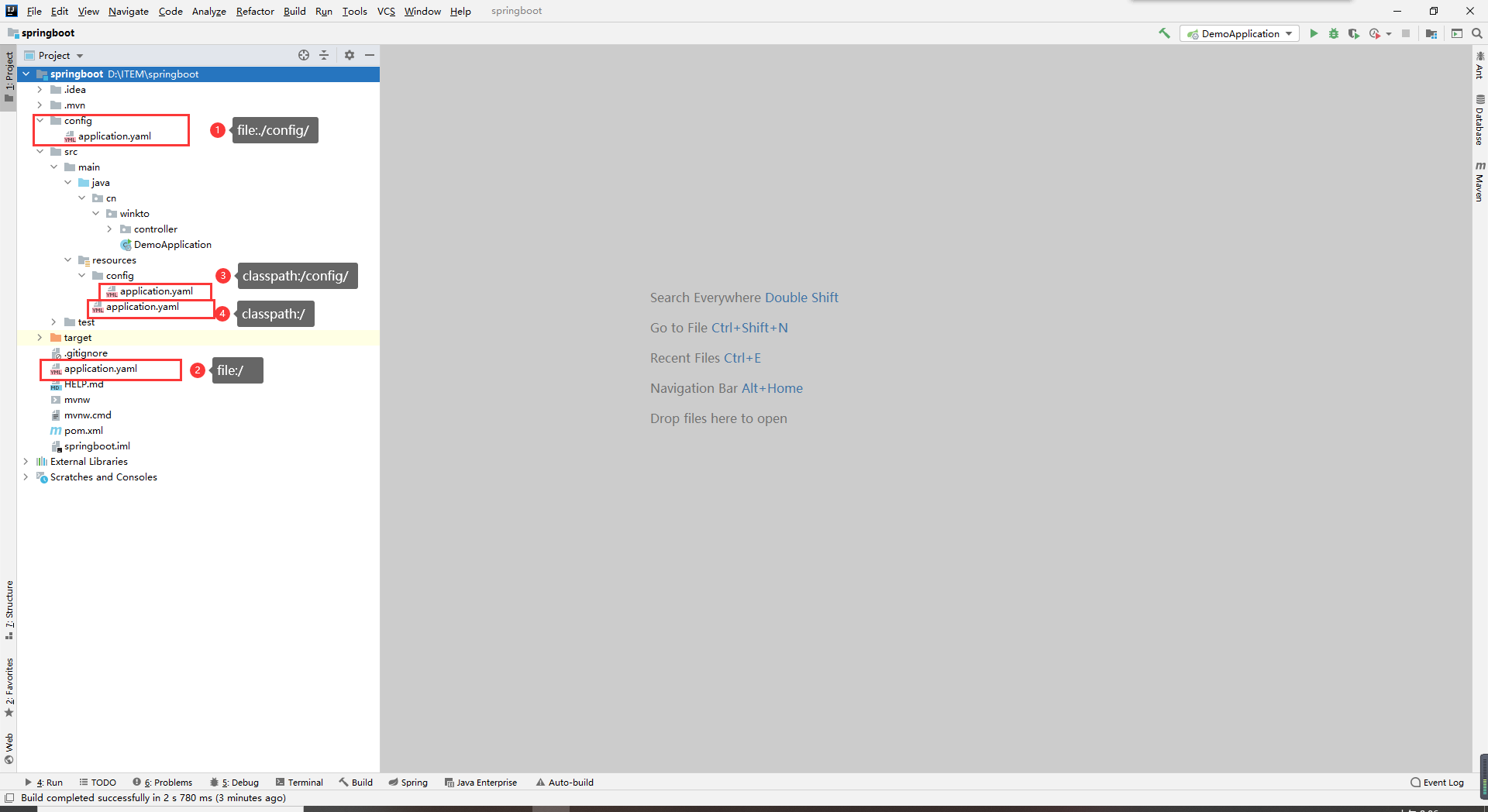Open the Spring tool window
The image size is (1488, 812).
[408, 783]
